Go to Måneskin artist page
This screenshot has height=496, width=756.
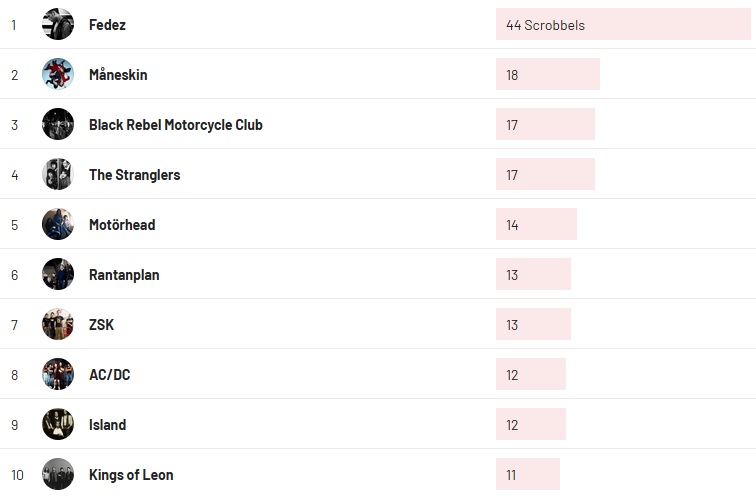click(x=118, y=75)
